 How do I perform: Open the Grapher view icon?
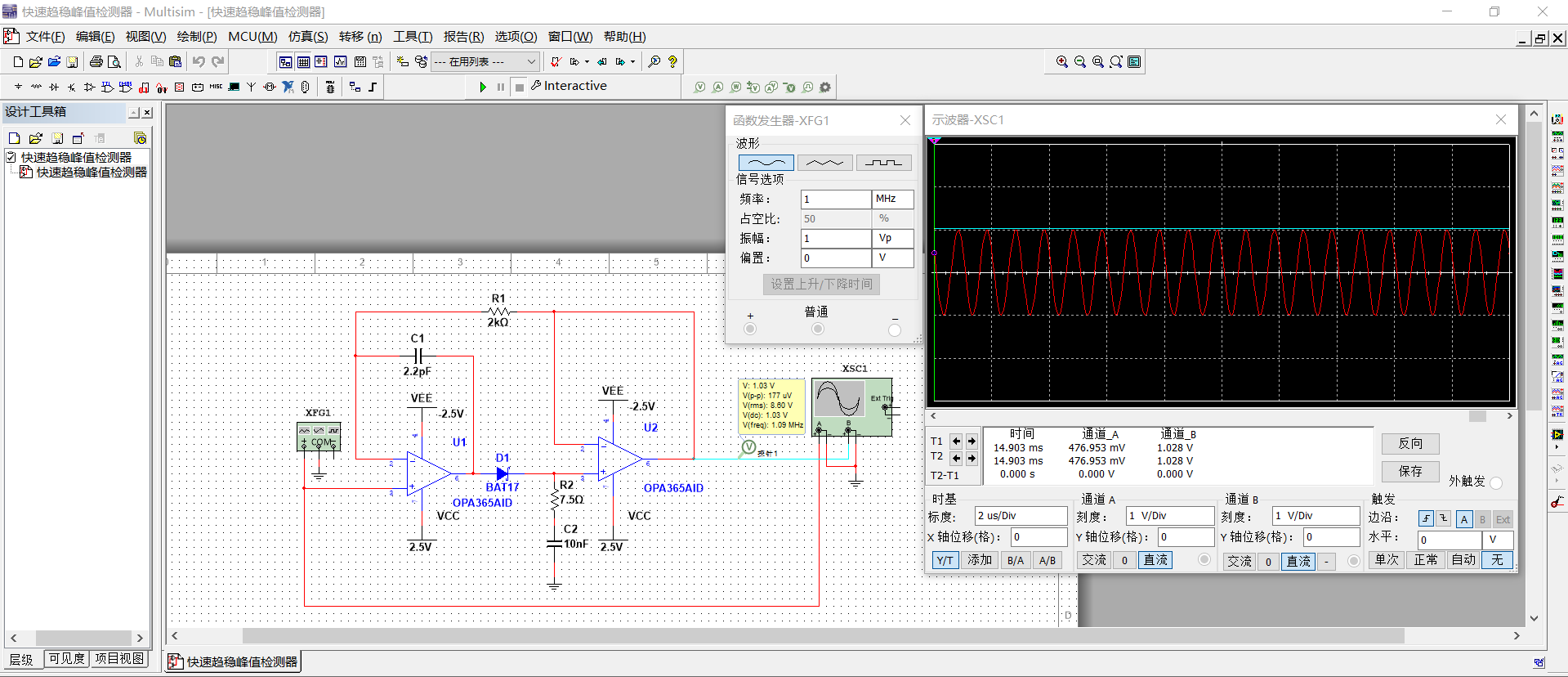tap(340, 62)
